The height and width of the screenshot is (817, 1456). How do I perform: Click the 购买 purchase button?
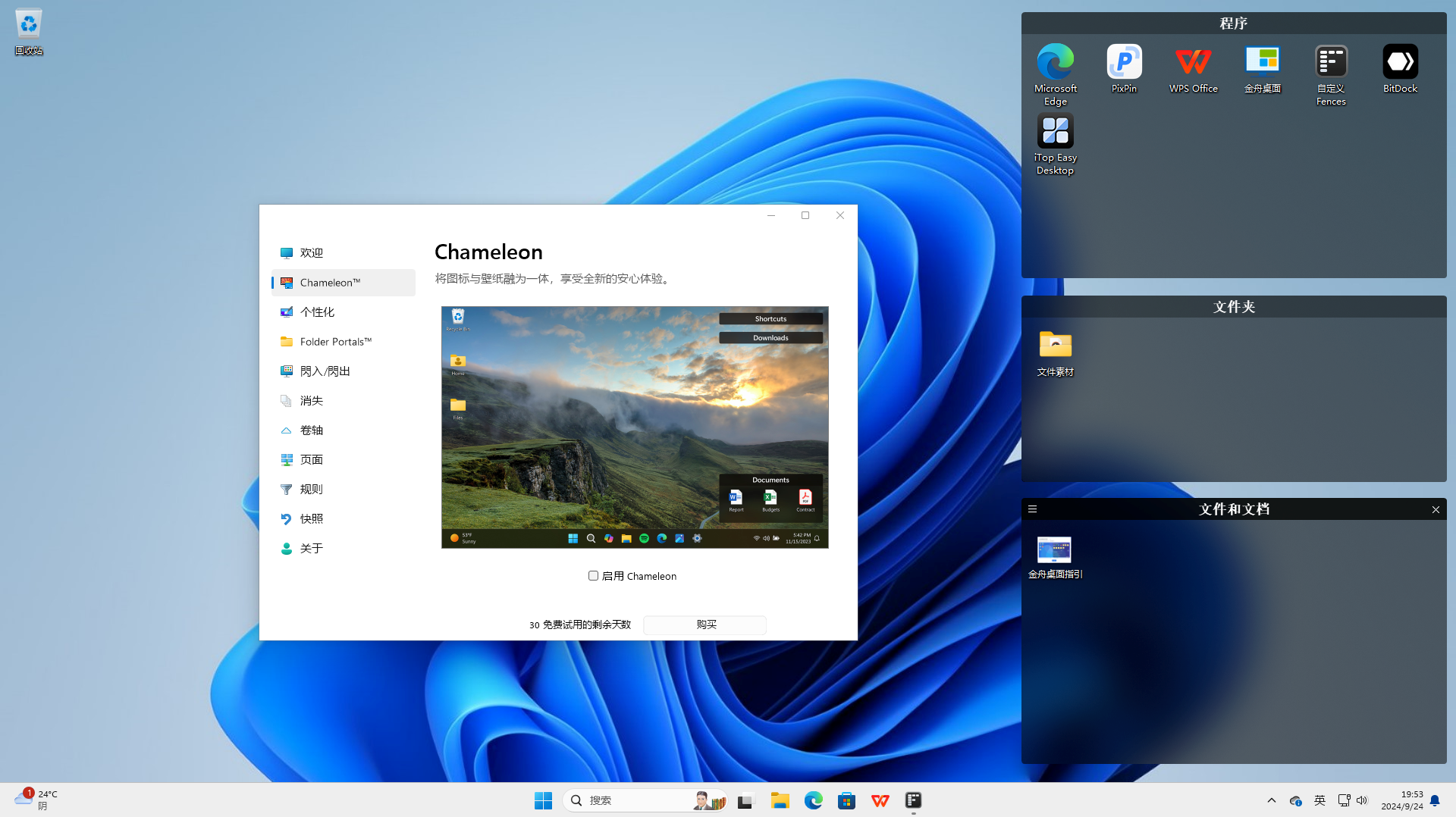[x=705, y=624]
